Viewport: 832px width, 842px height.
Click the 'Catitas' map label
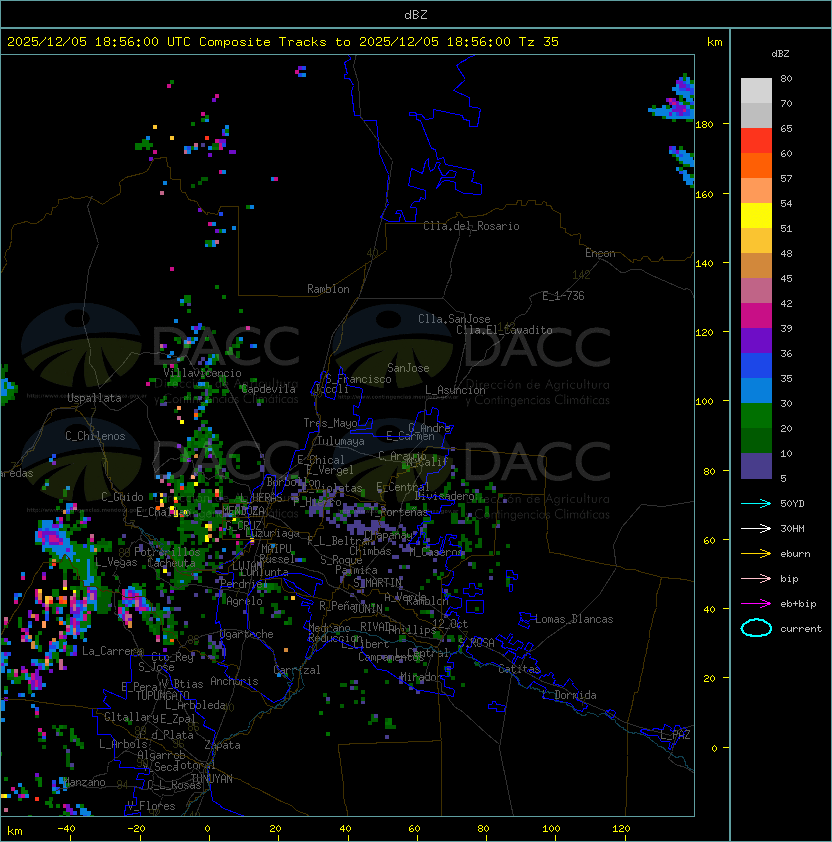(x=519, y=669)
